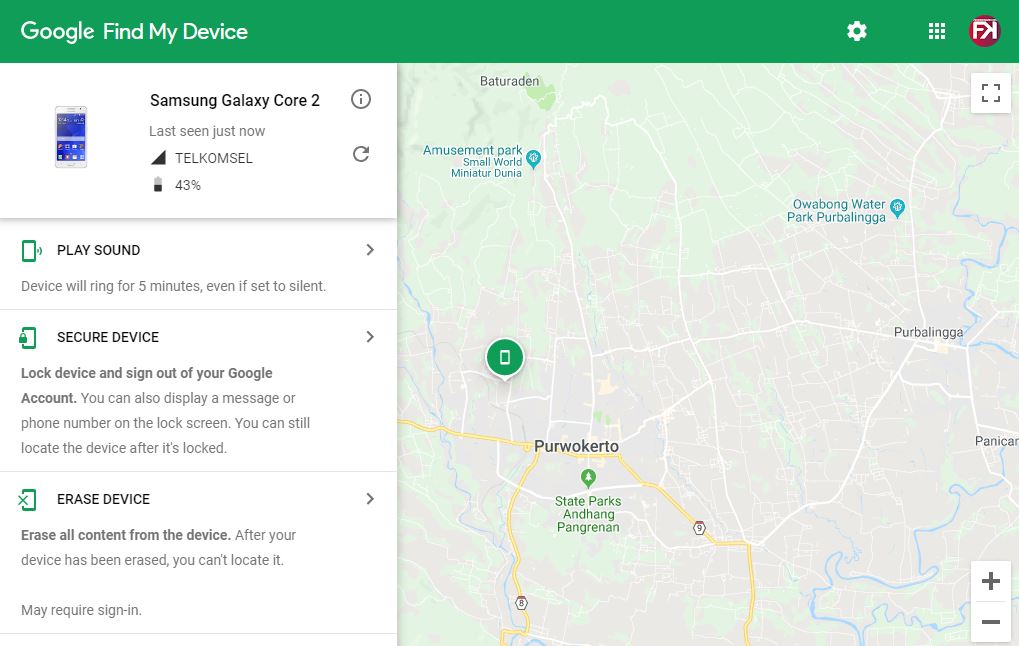The height and width of the screenshot is (646, 1019).
Task: Select the Samsung Galaxy Core 2 thumbnail
Action: coord(71,136)
